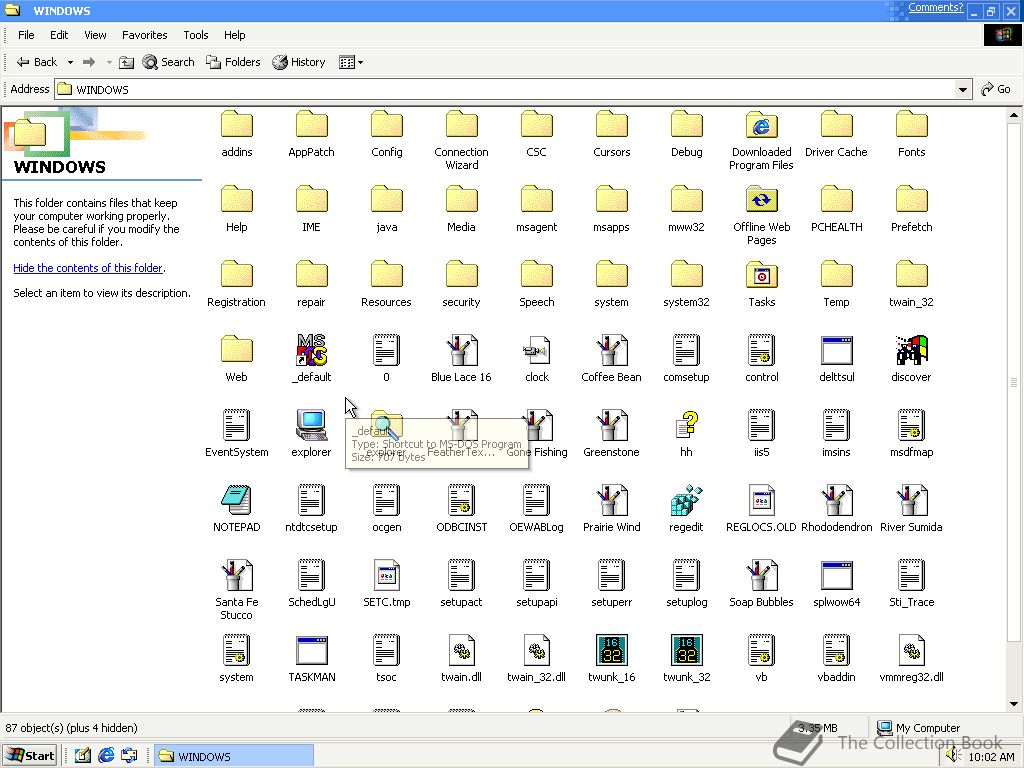
Task: Open the Tools menu
Action: pyautogui.click(x=195, y=35)
